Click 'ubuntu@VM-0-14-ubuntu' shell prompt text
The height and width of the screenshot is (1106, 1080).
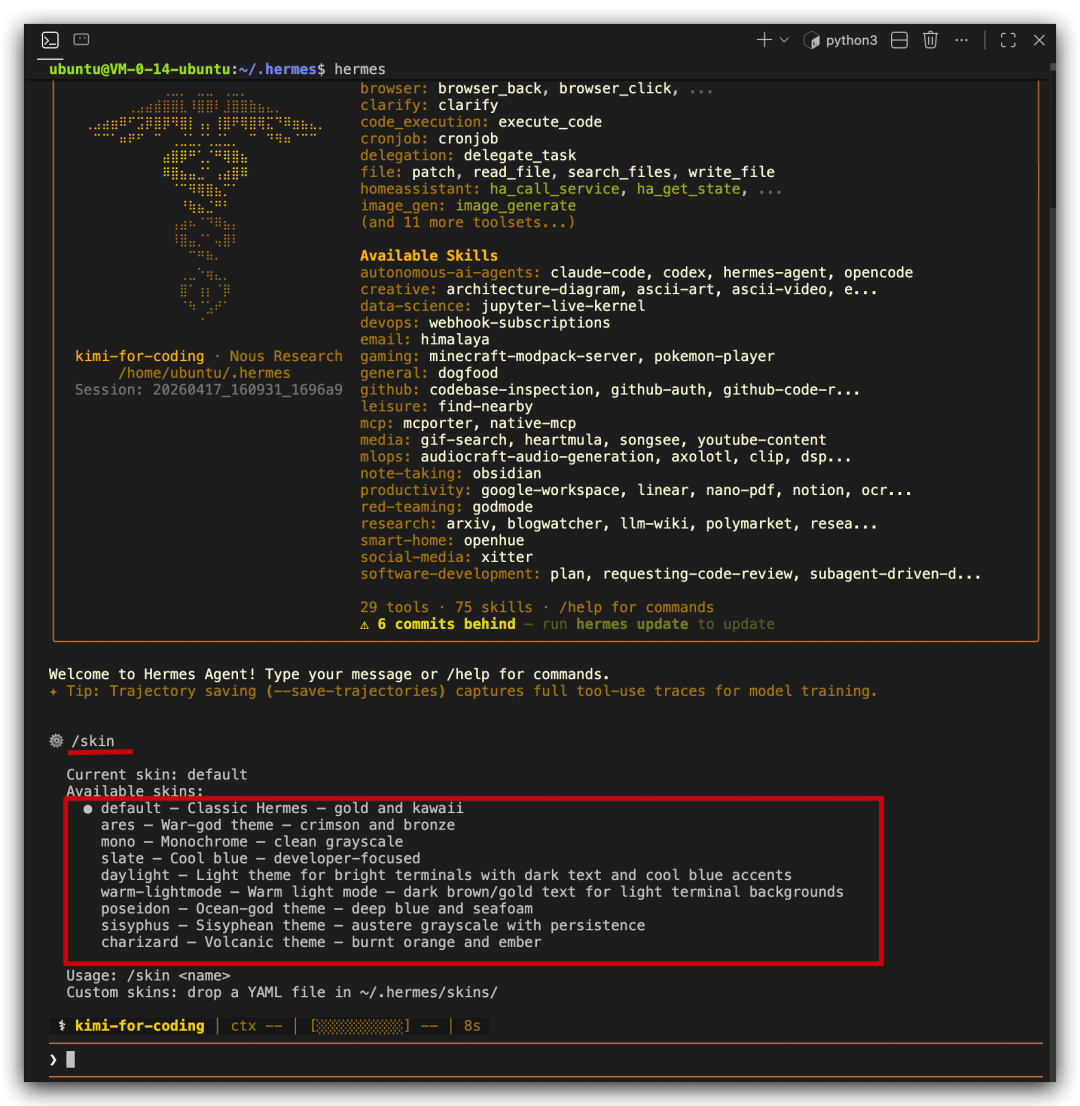point(140,69)
